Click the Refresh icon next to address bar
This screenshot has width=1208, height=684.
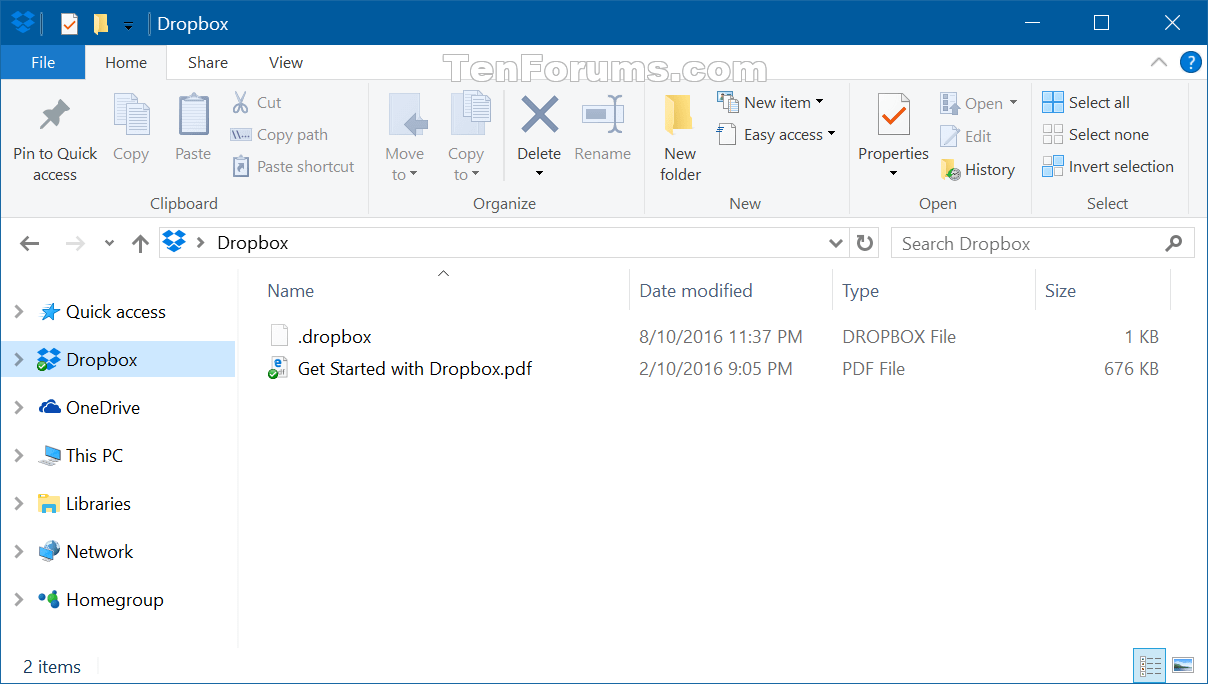[x=864, y=242]
